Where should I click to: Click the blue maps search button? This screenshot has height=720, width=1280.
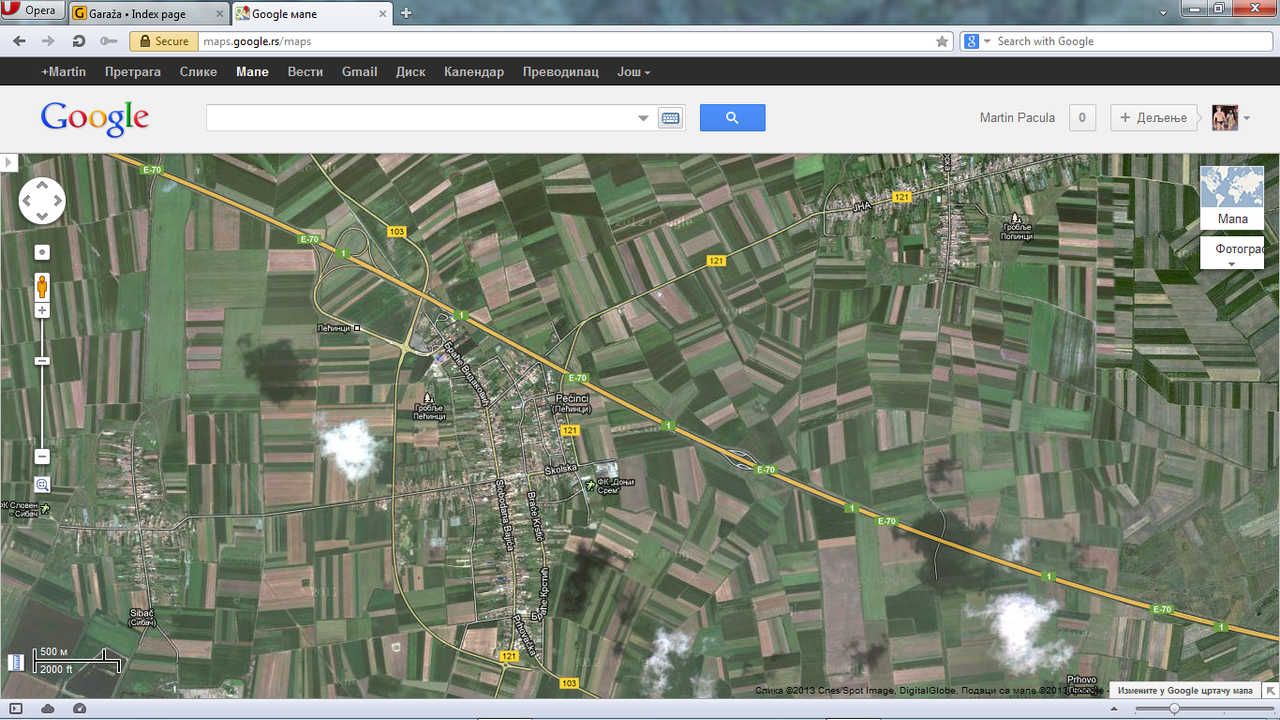[732, 118]
